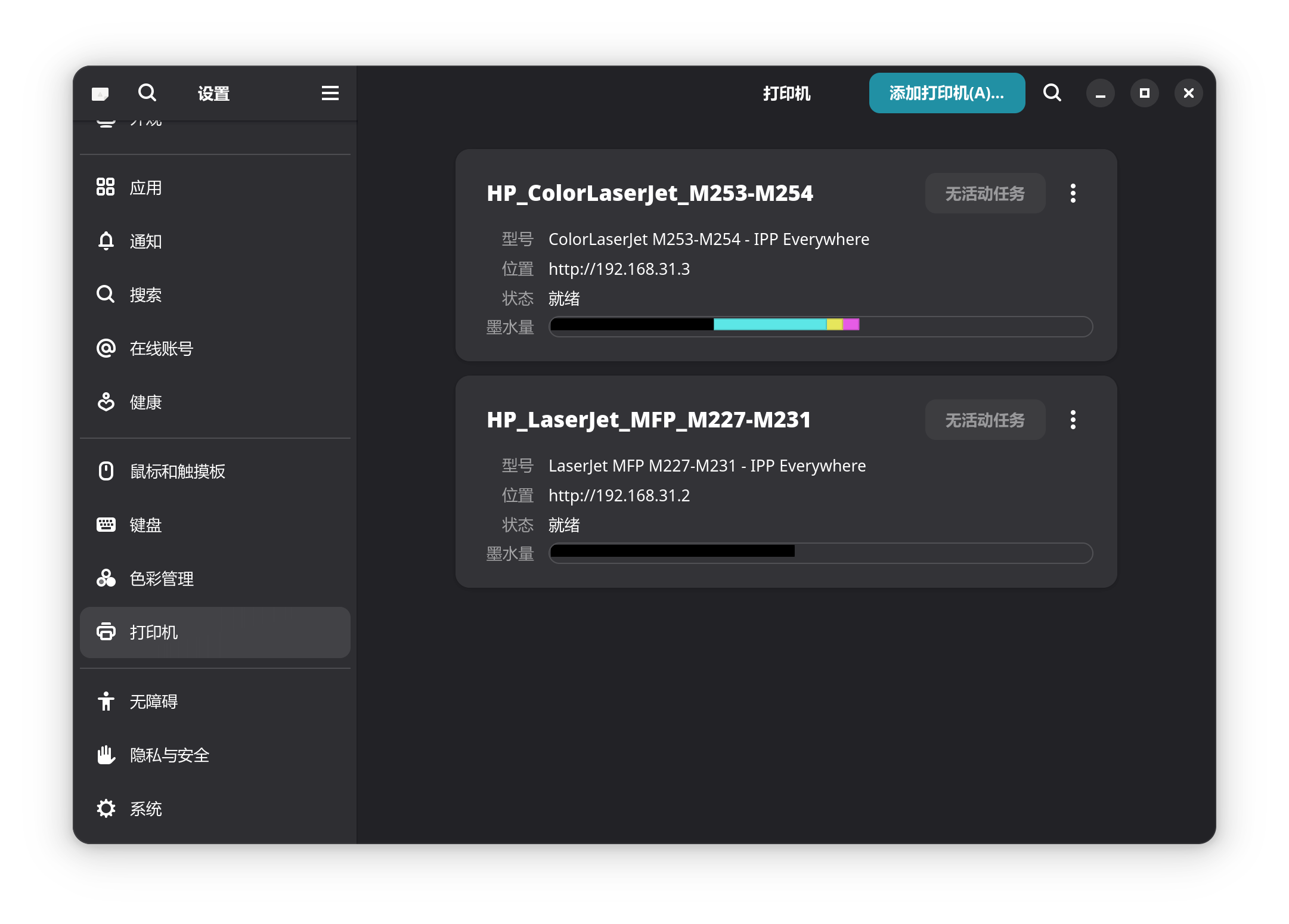
Task: Select the 打印机 (Printers) sidebar item
Action: [x=215, y=632]
